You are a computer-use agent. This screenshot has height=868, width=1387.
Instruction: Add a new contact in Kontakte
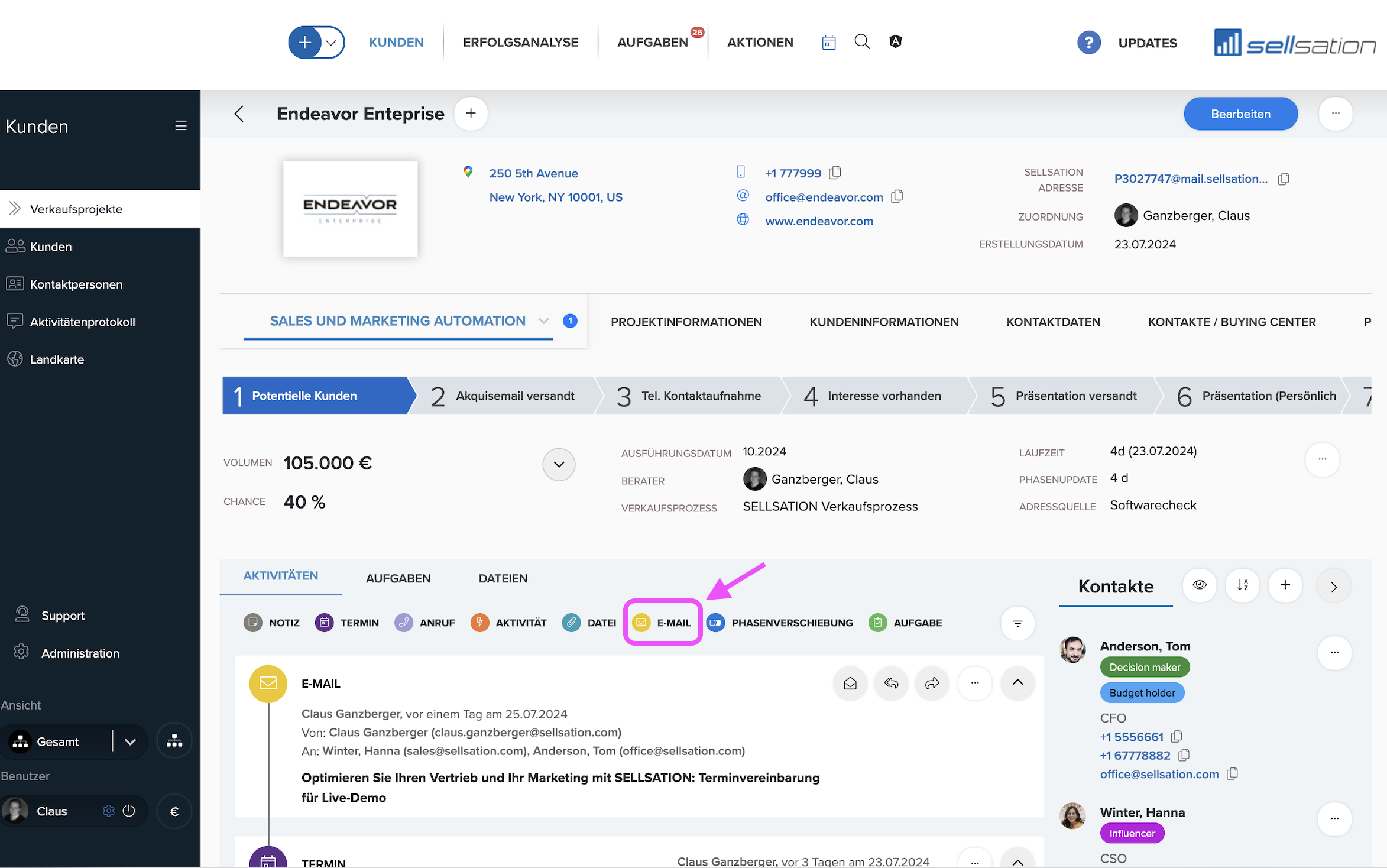click(x=1285, y=585)
